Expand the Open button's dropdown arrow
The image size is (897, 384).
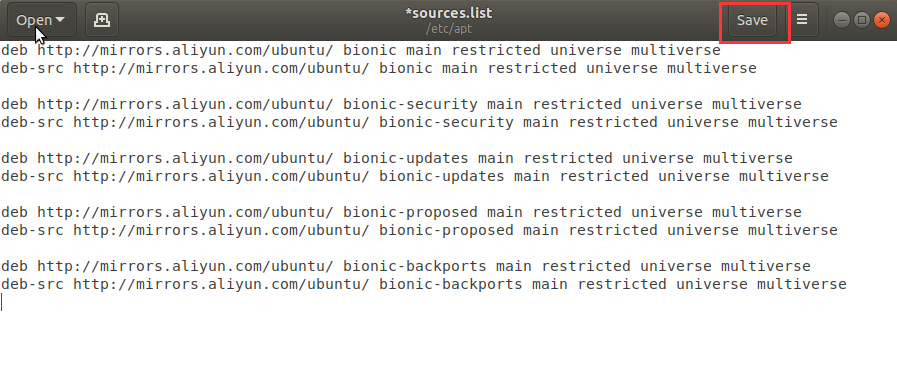click(60, 20)
